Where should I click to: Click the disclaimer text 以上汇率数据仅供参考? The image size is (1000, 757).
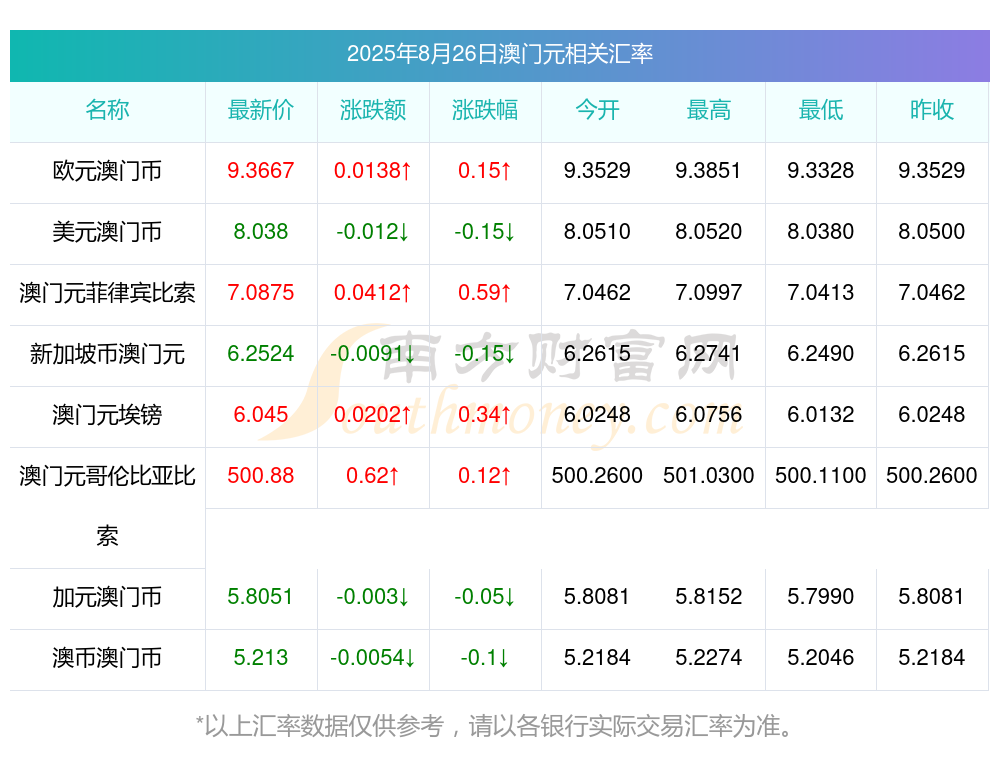[x=324, y=726]
